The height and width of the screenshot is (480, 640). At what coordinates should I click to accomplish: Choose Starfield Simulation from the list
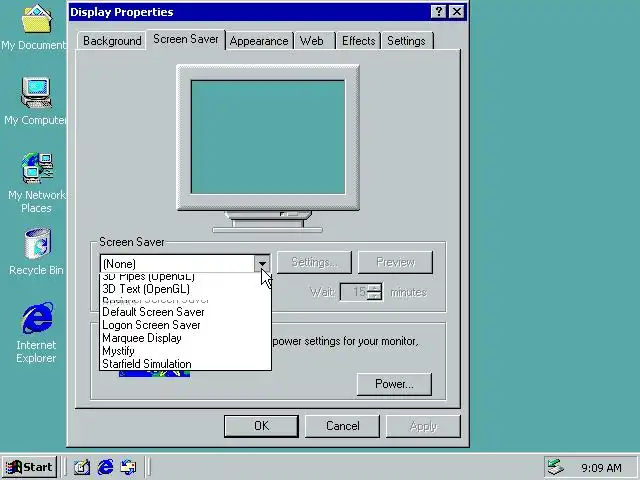tap(185, 364)
